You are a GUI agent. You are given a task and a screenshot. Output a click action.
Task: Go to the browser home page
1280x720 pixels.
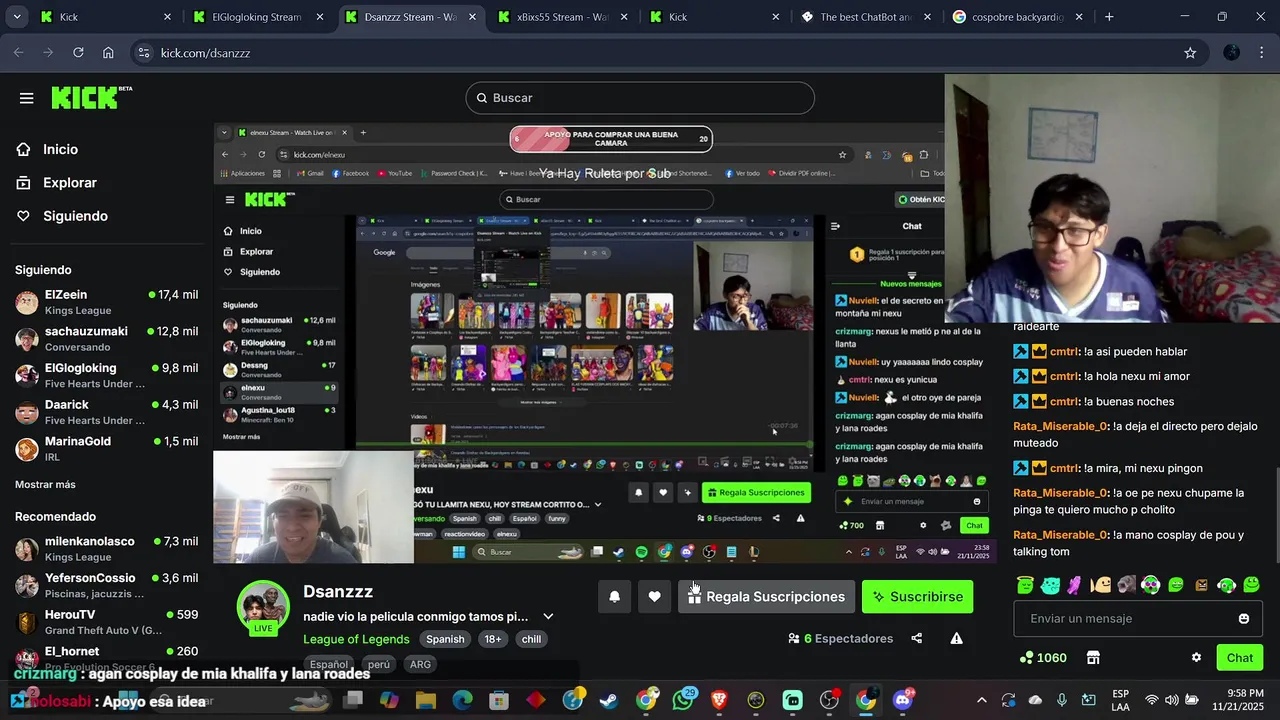click(x=108, y=53)
